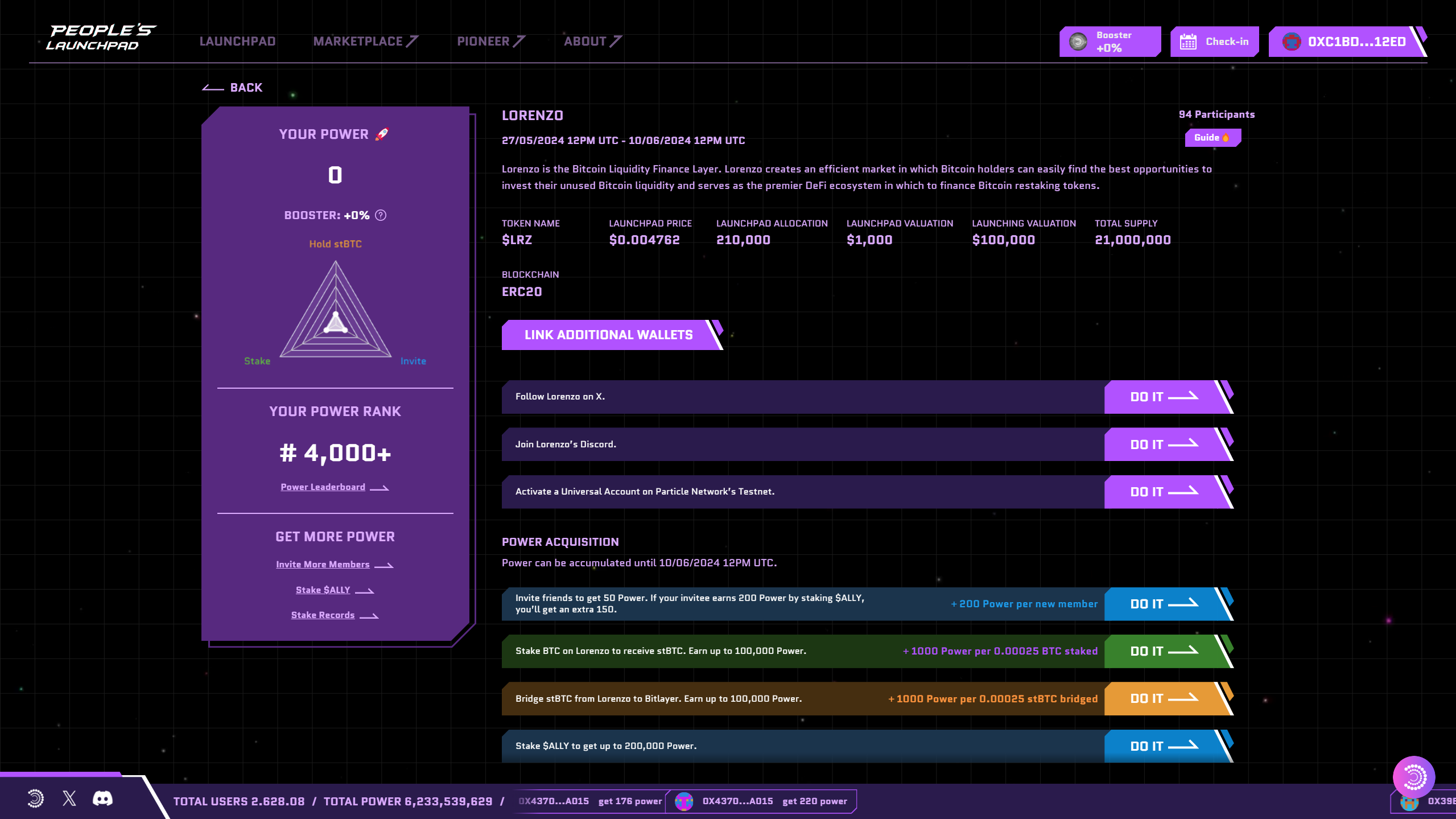The width and height of the screenshot is (1456, 819).
Task: Open the floating spiral chat bubble
Action: (x=1414, y=777)
